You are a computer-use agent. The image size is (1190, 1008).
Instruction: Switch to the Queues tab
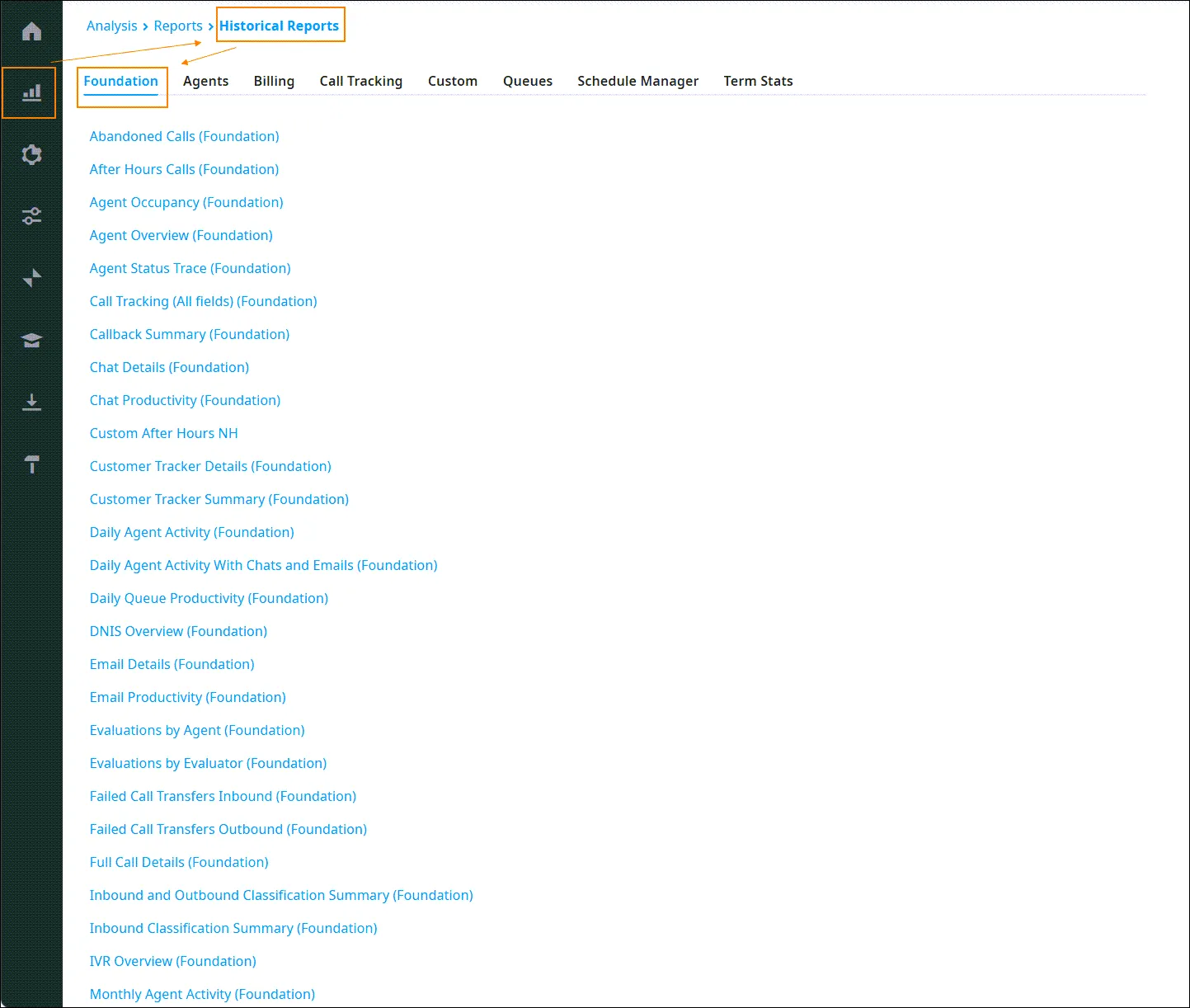[x=528, y=81]
